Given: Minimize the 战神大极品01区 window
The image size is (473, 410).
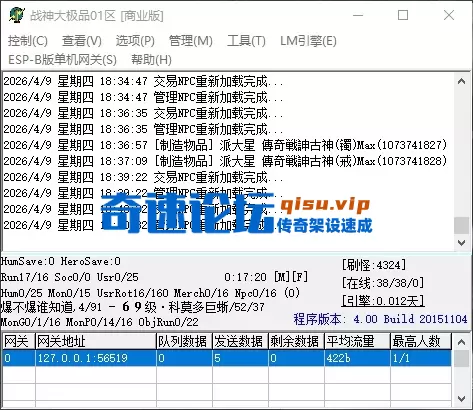Looking at the screenshot, I should (x=358, y=15).
